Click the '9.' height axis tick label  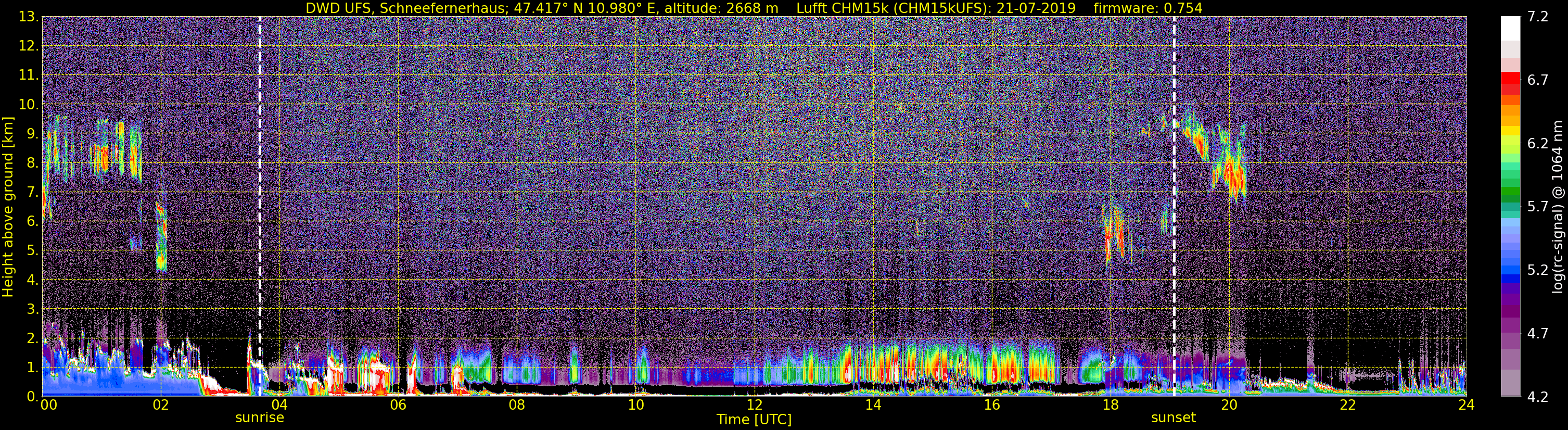[x=32, y=134]
